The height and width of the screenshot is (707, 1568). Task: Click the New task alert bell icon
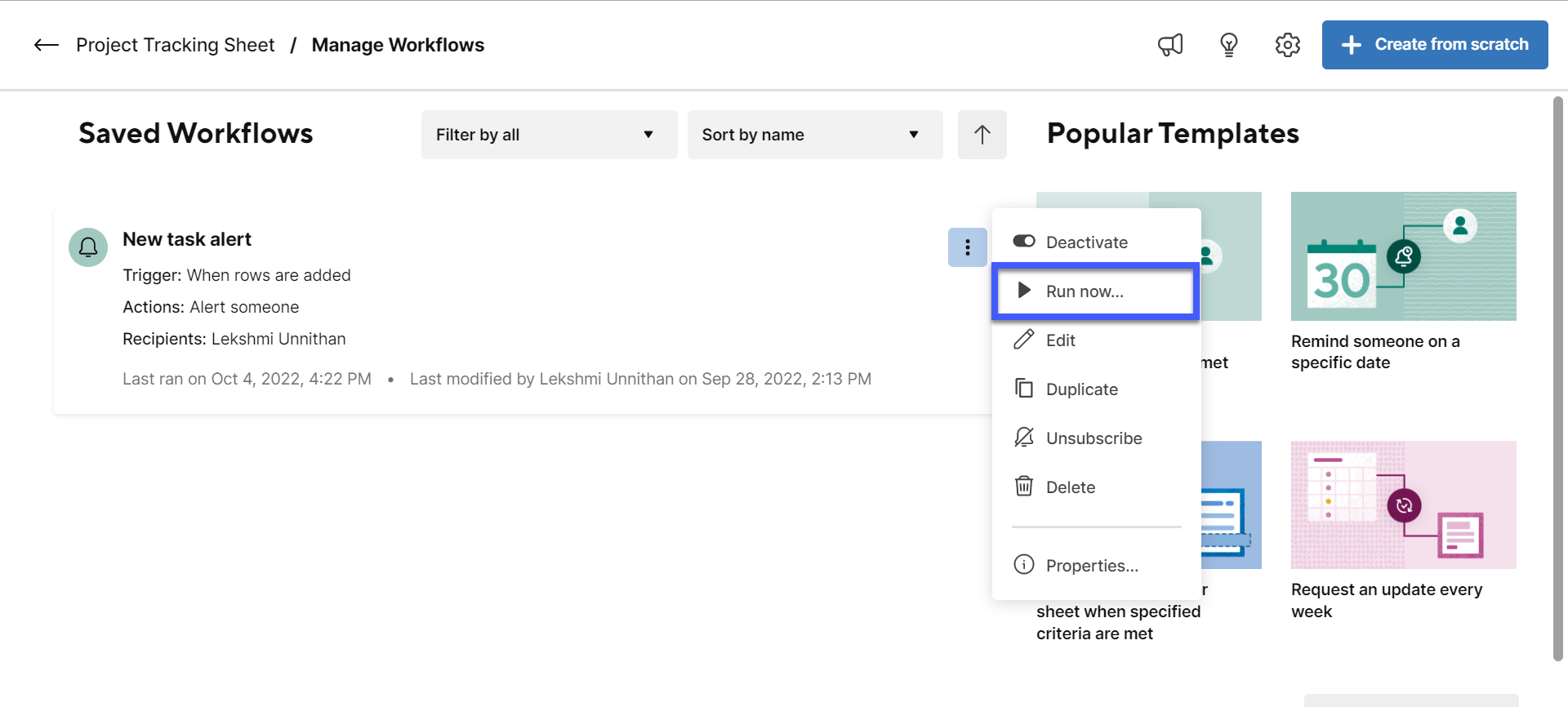[88, 247]
